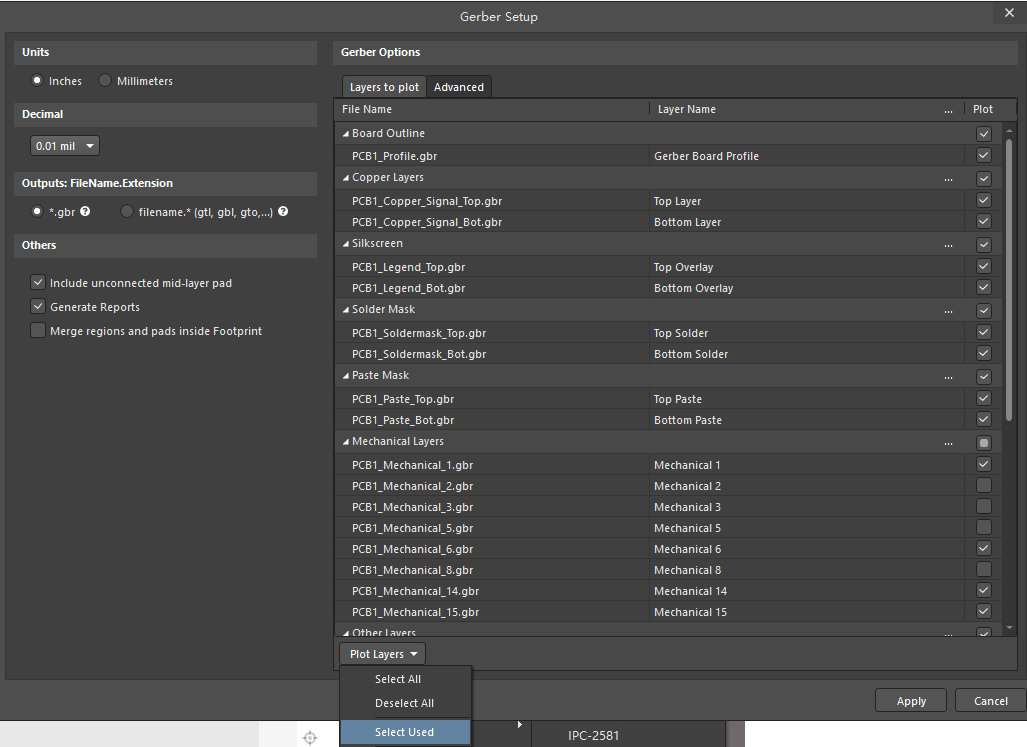
Task: Click the scrollbar down arrow in layer list
Action: [x=1009, y=628]
